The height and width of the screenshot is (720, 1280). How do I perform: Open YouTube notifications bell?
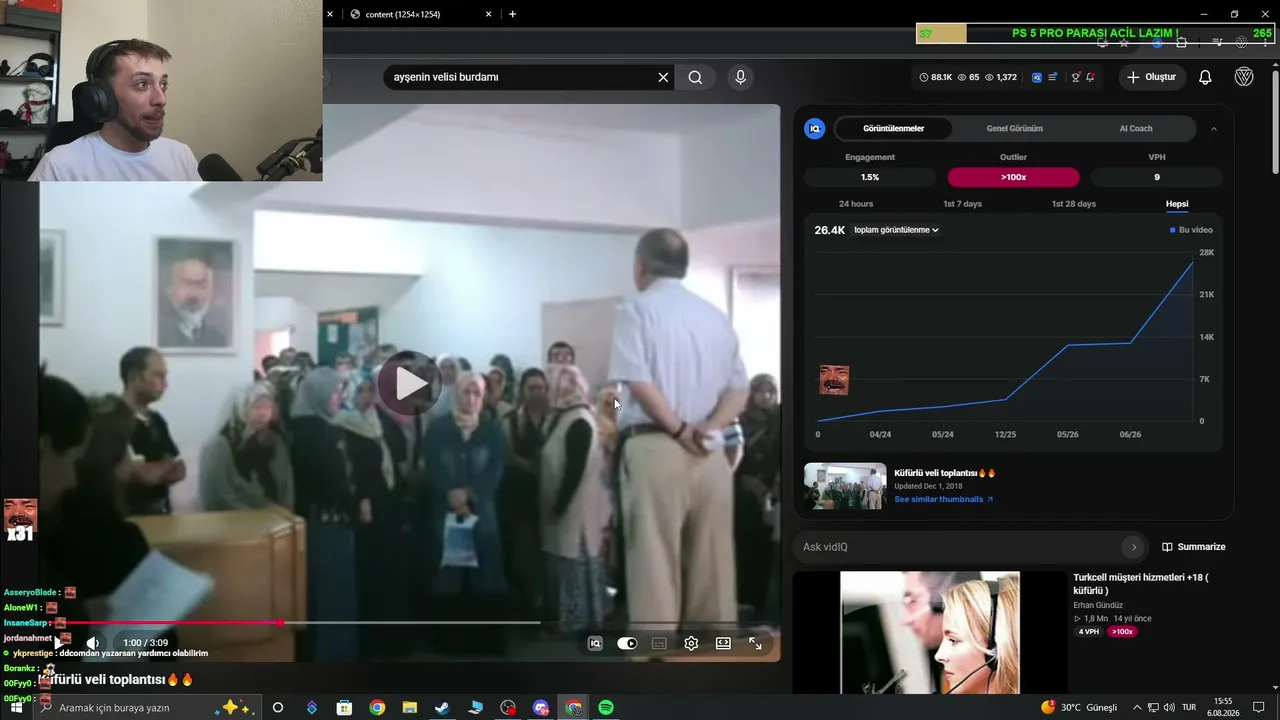[x=1205, y=77]
